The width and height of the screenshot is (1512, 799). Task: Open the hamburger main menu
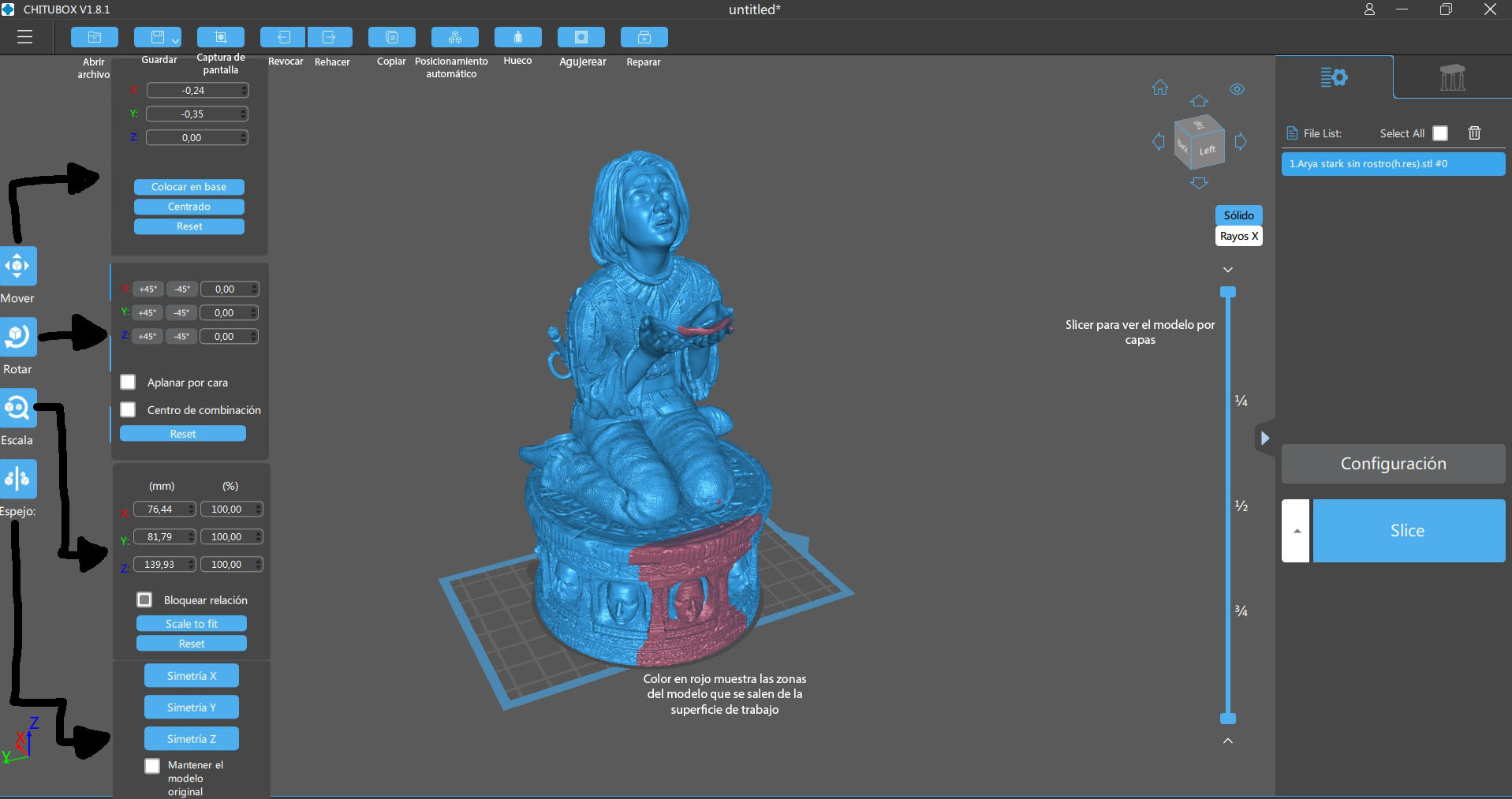pos(25,37)
